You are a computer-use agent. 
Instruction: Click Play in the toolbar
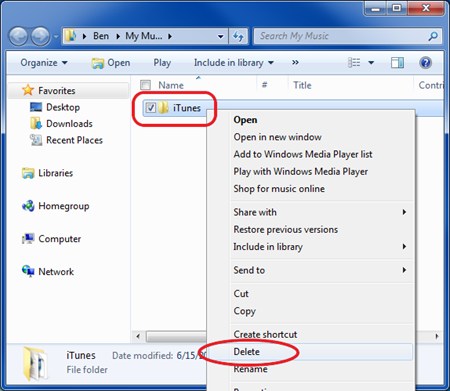point(162,63)
